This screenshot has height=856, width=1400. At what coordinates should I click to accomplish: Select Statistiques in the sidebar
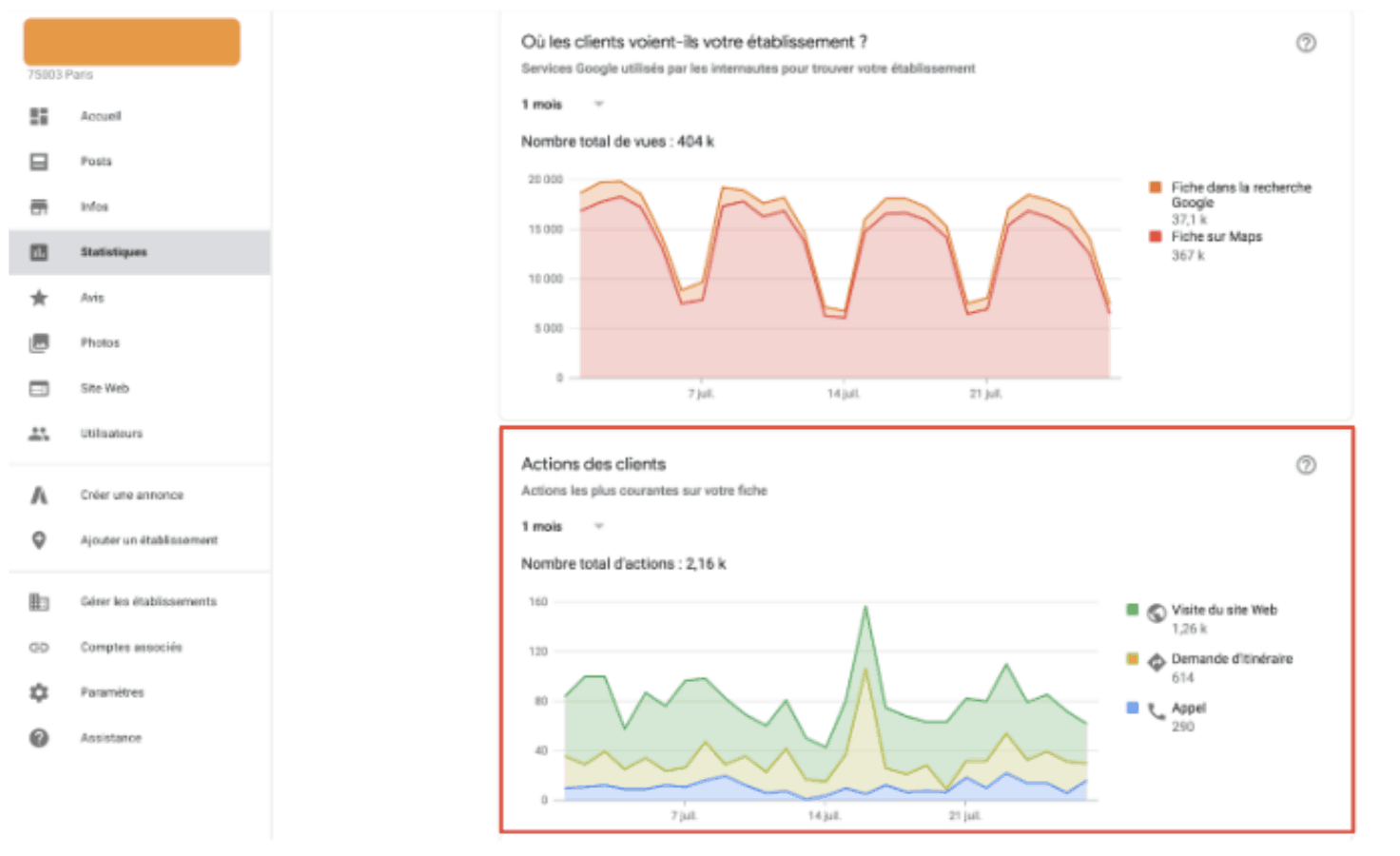(x=139, y=252)
